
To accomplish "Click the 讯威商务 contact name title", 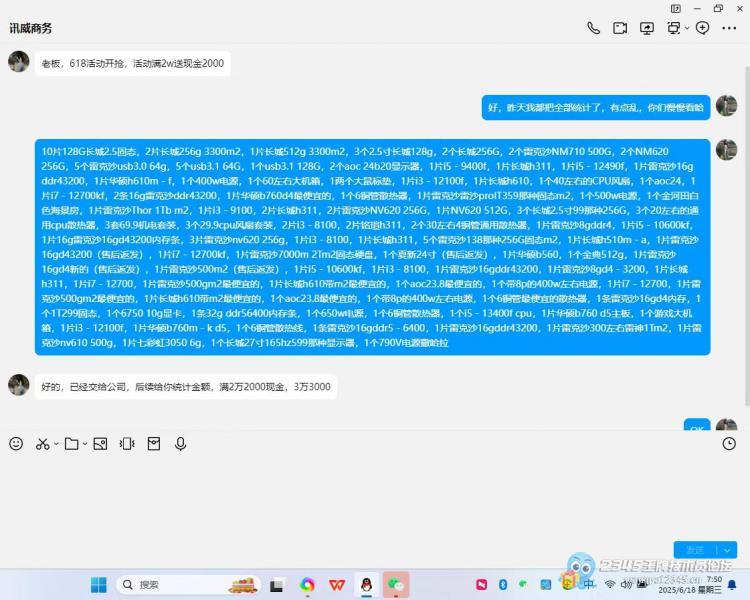I will [x=31, y=28].
